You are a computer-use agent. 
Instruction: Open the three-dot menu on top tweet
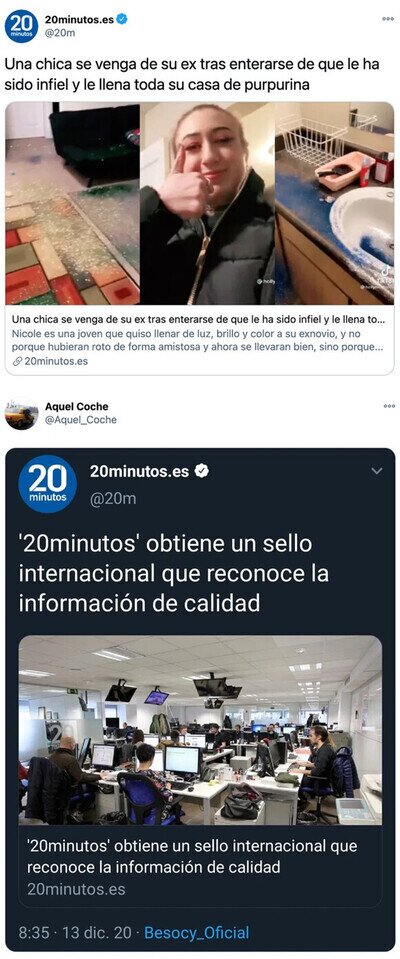click(388, 19)
